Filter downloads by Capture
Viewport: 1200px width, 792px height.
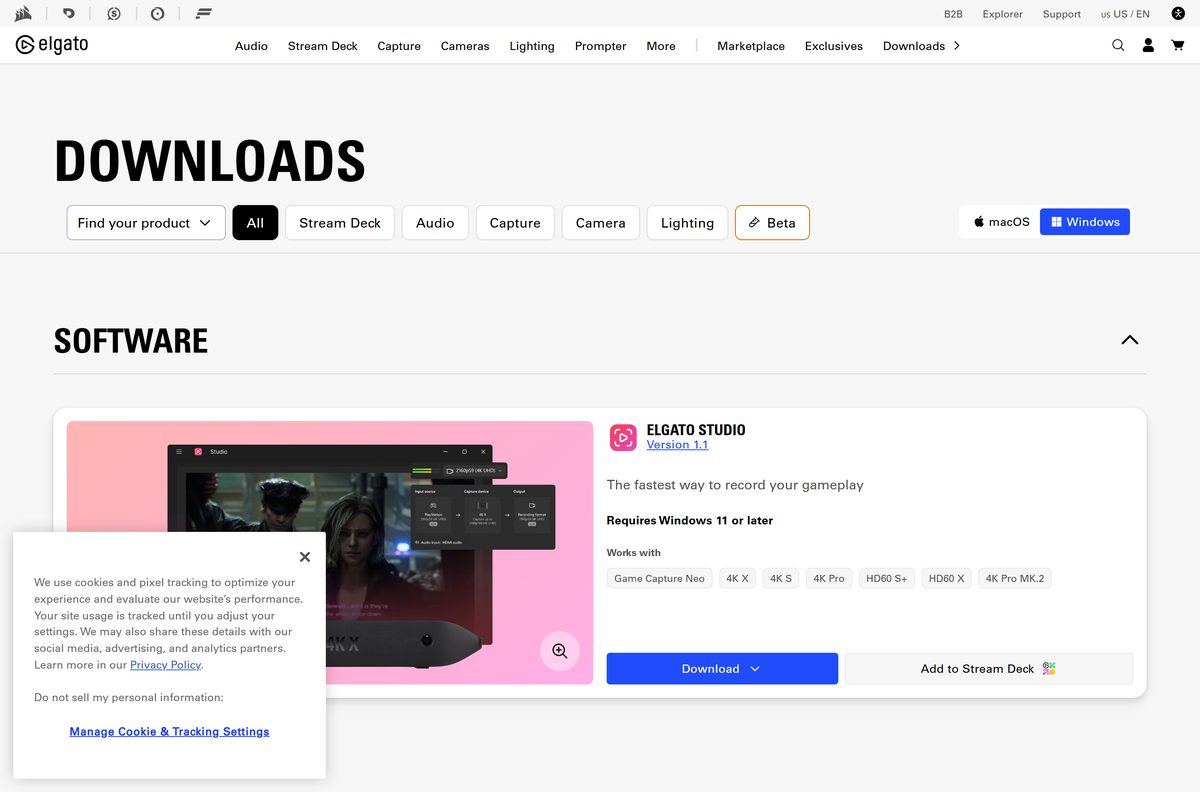coord(515,223)
